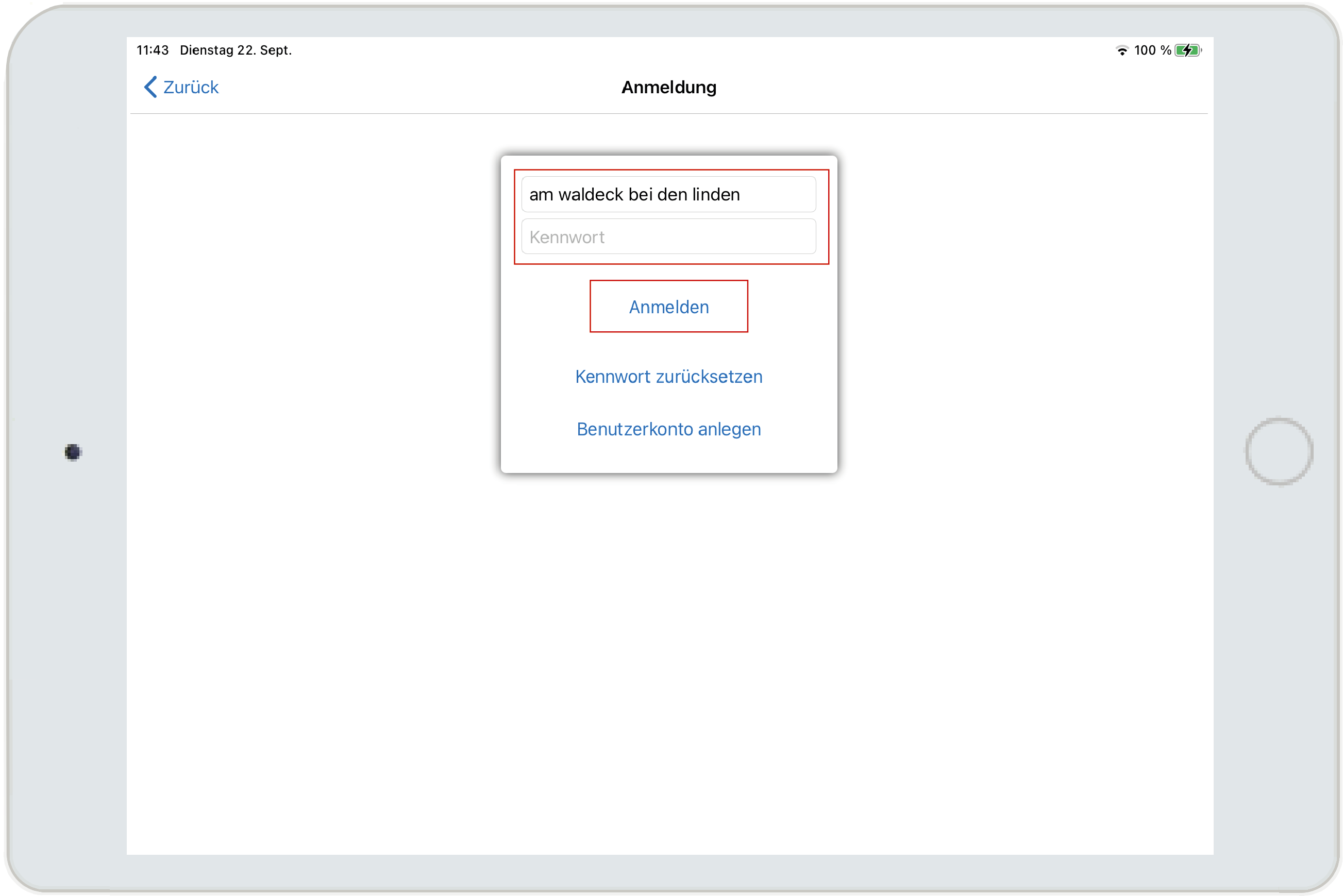
Task: Click the word 'Kennwort' placeholder text
Action: tap(566, 237)
